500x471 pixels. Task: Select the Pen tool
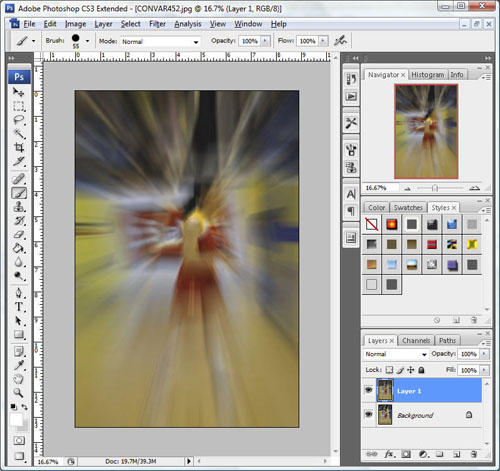point(18,293)
